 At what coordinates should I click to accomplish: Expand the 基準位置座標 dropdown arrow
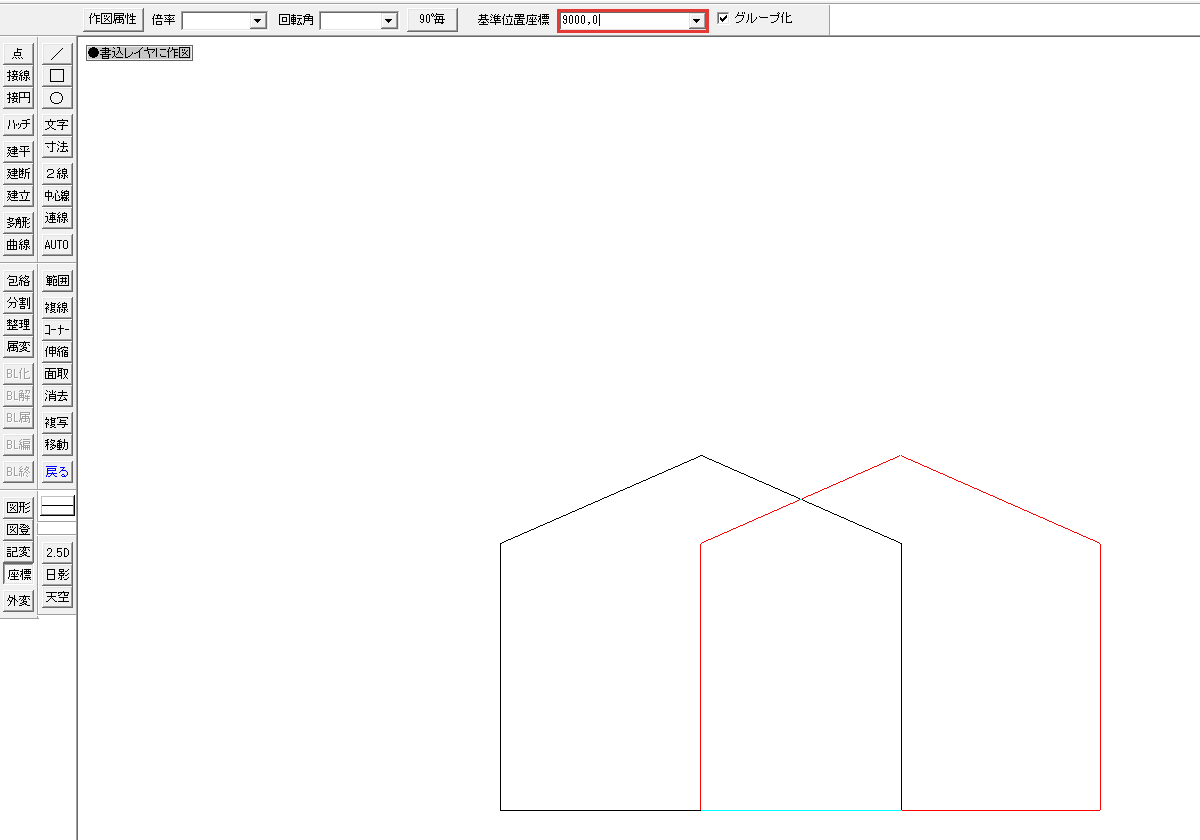click(696, 21)
